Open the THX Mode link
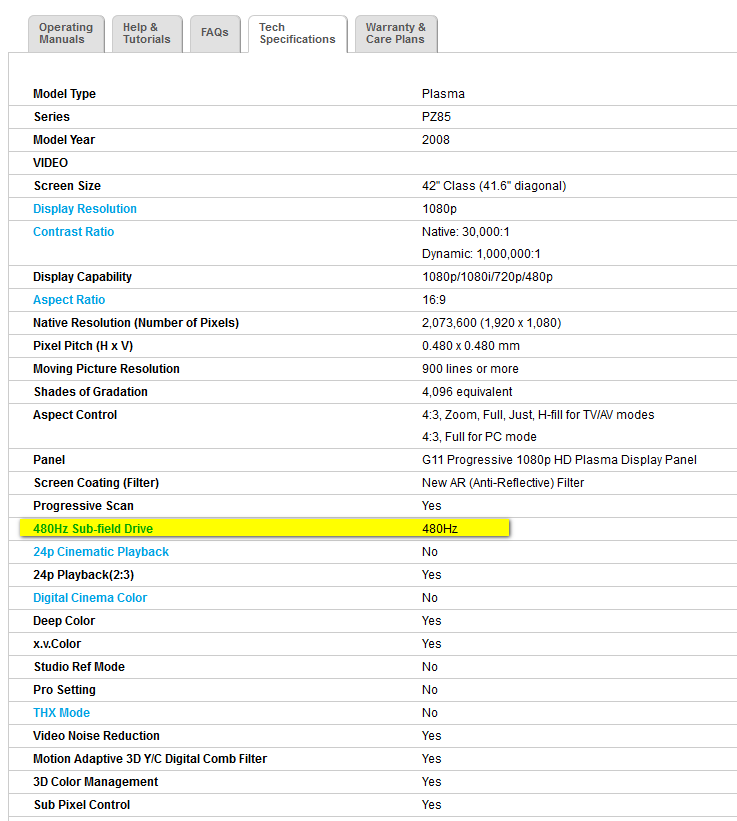The image size is (737, 821). (61, 713)
